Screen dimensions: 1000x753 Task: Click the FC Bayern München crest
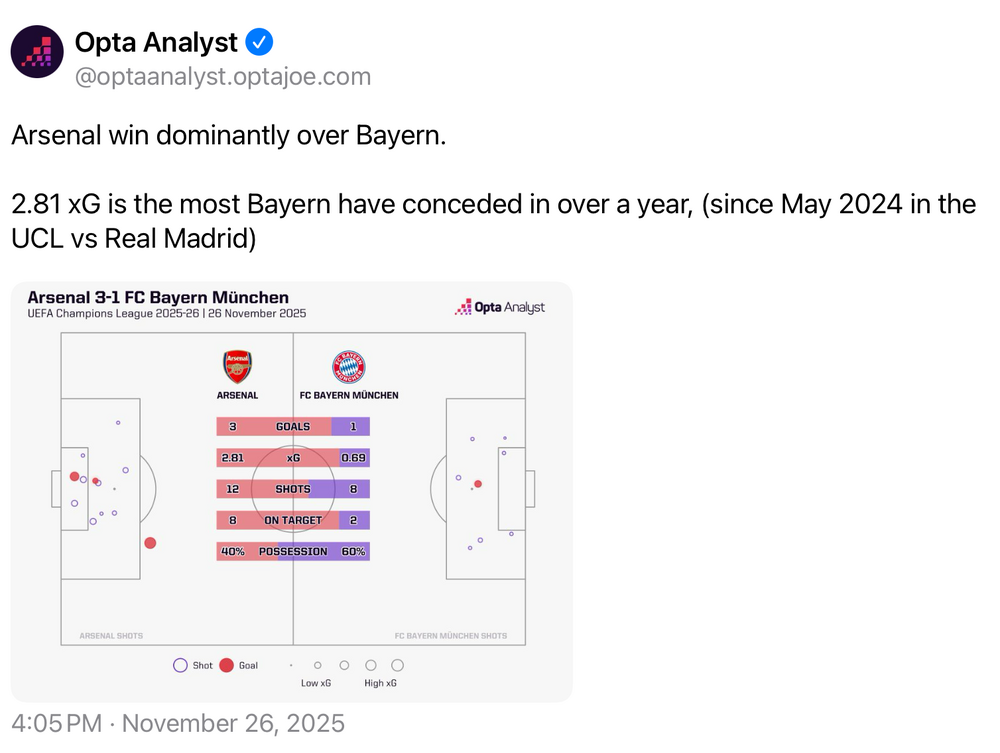pyautogui.click(x=348, y=366)
